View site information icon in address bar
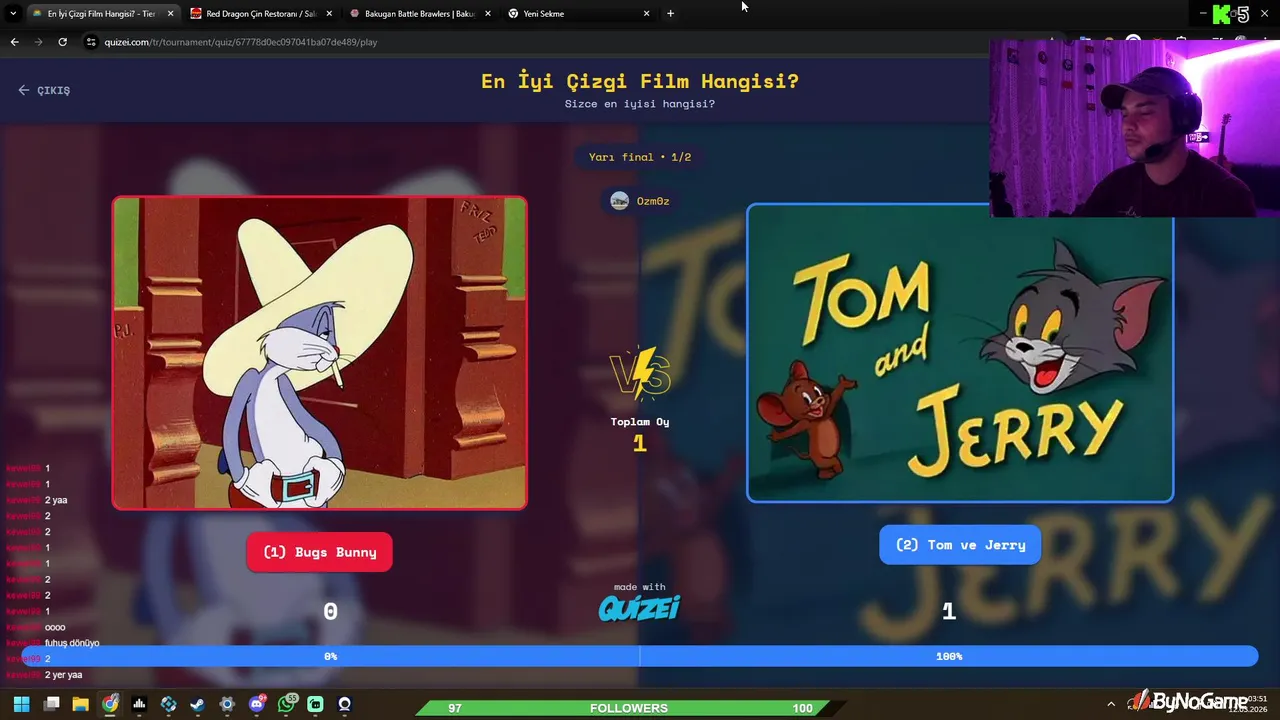Screen dimensions: 1280x720 coord(91,42)
